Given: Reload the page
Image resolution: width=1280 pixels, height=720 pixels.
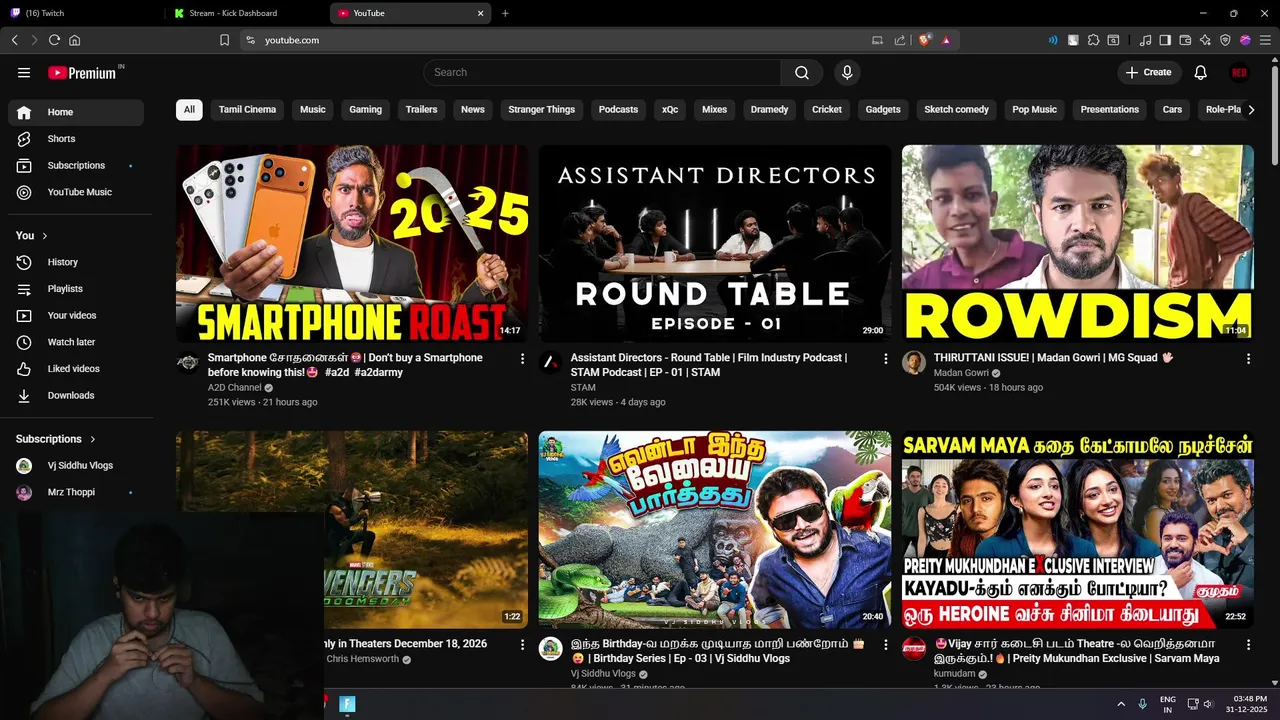Looking at the screenshot, I should pos(54,40).
